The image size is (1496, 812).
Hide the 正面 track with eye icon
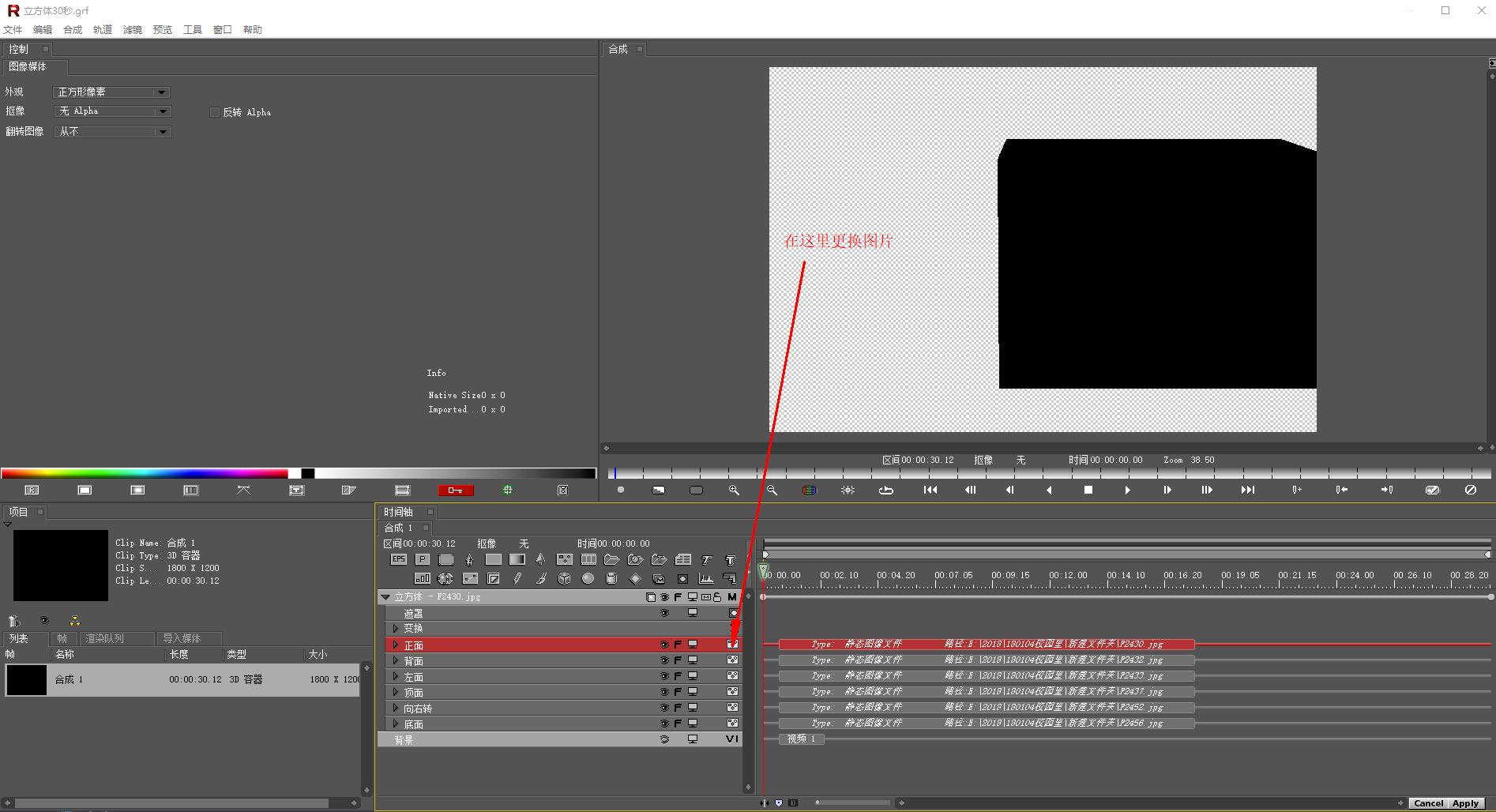(x=664, y=645)
